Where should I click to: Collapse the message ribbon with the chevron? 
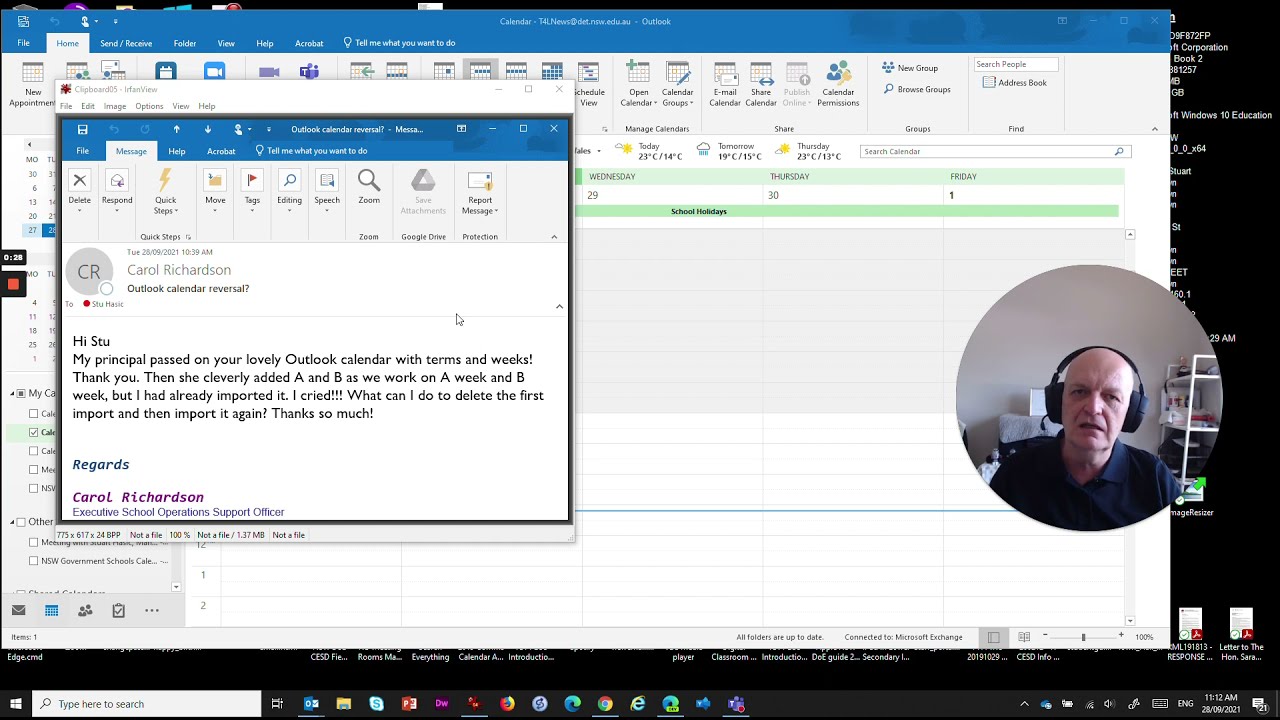[554, 237]
